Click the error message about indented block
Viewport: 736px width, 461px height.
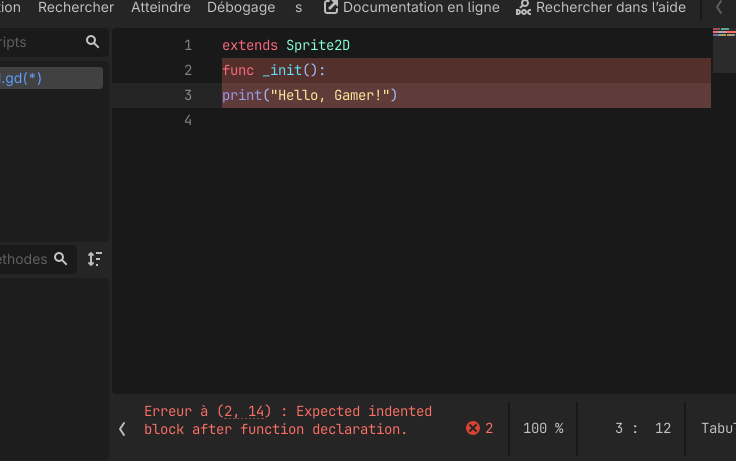pos(288,420)
